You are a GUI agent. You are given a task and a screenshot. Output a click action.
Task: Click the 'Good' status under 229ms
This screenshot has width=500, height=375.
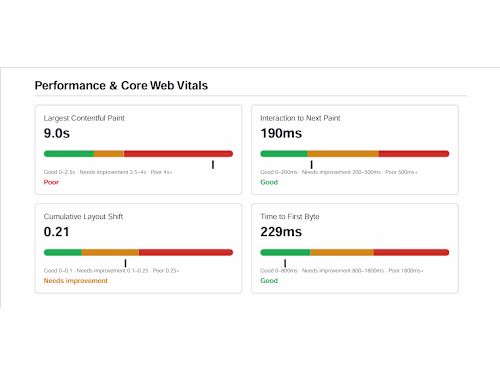[269, 281]
